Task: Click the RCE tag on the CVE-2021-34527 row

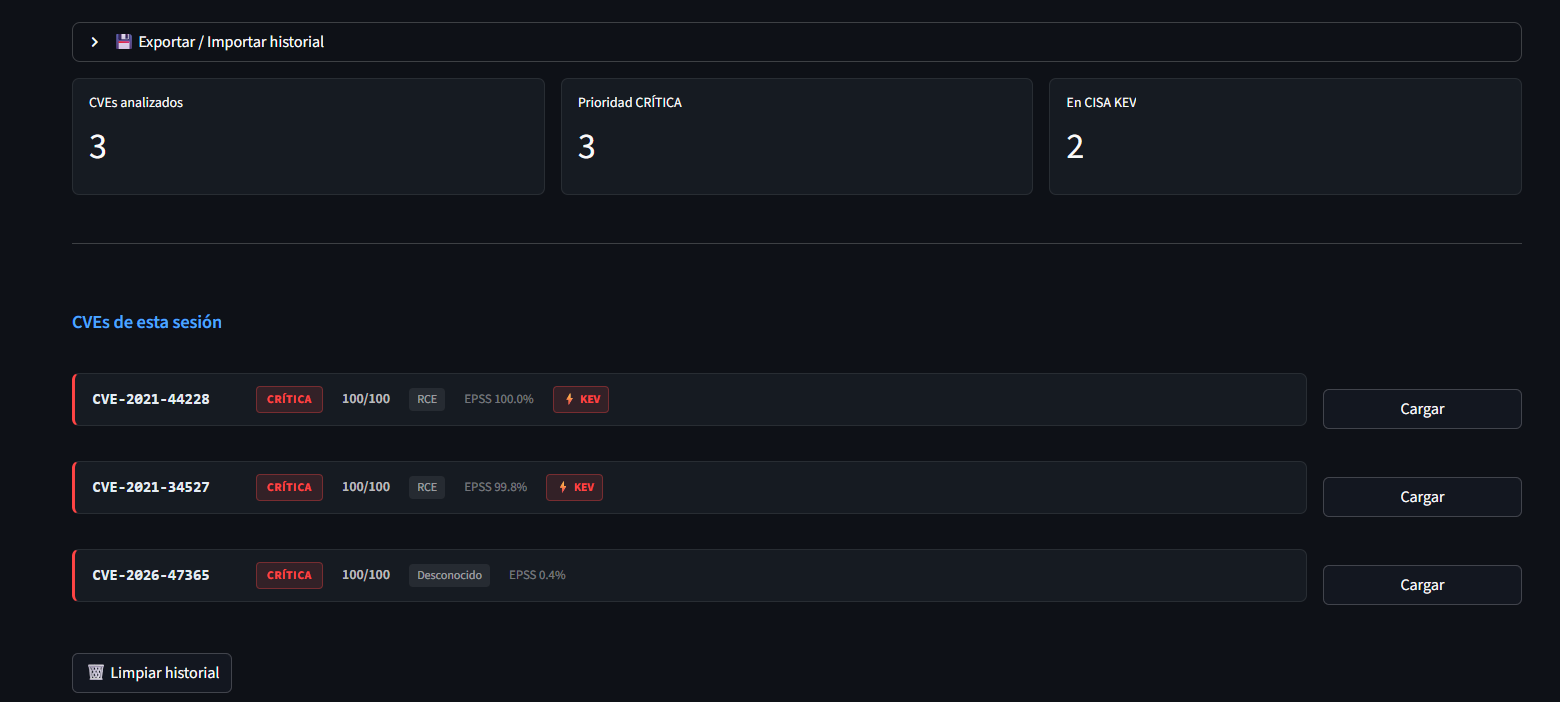Action: pyautogui.click(x=427, y=487)
